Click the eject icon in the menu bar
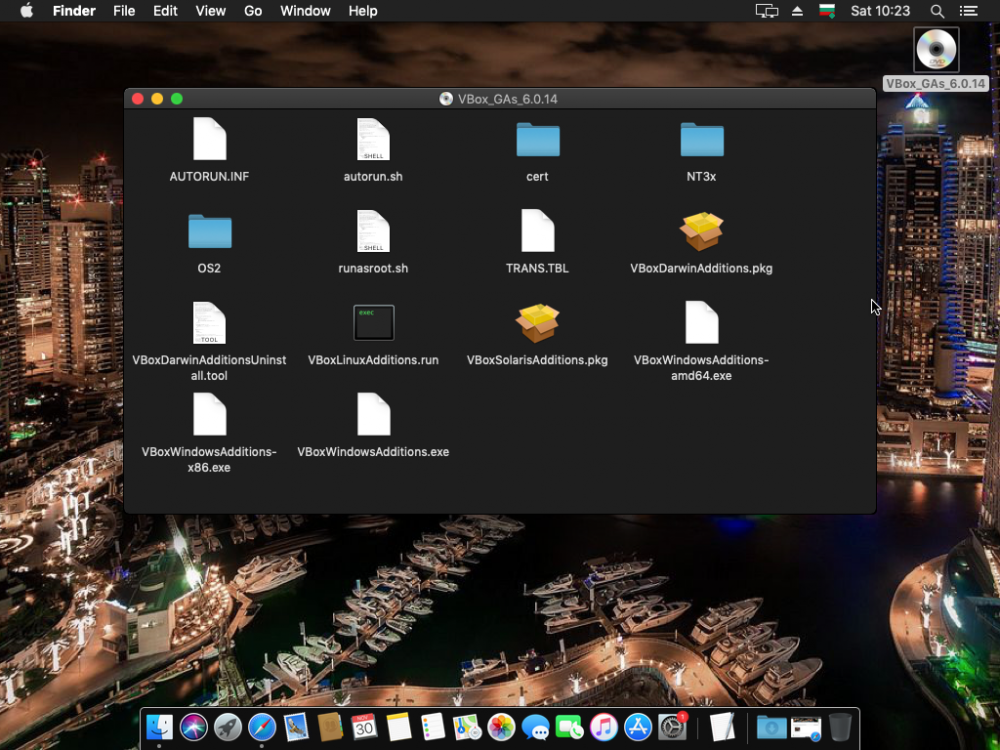The width and height of the screenshot is (1000, 750). click(797, 11)
